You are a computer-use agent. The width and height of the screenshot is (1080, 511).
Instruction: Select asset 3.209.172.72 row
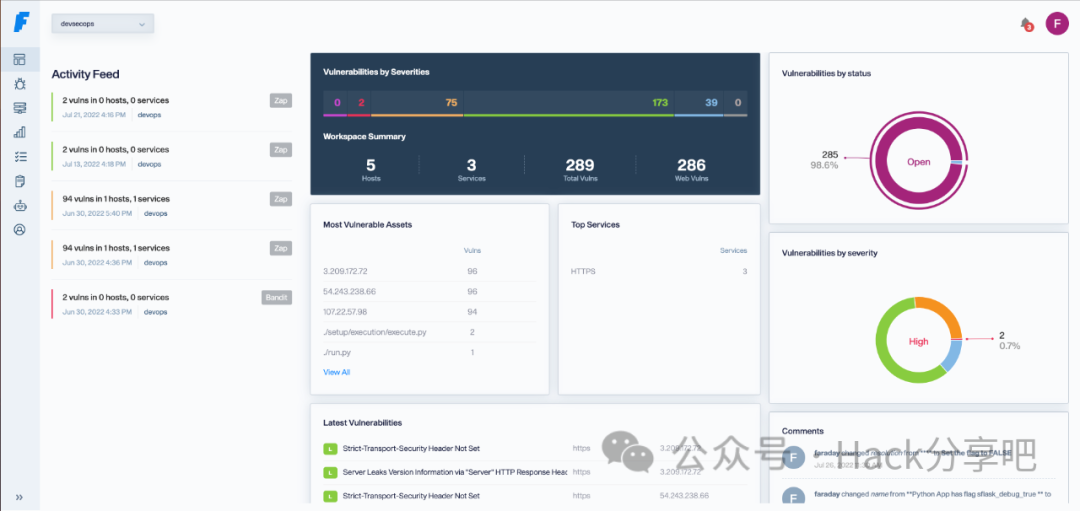[430, 271]
